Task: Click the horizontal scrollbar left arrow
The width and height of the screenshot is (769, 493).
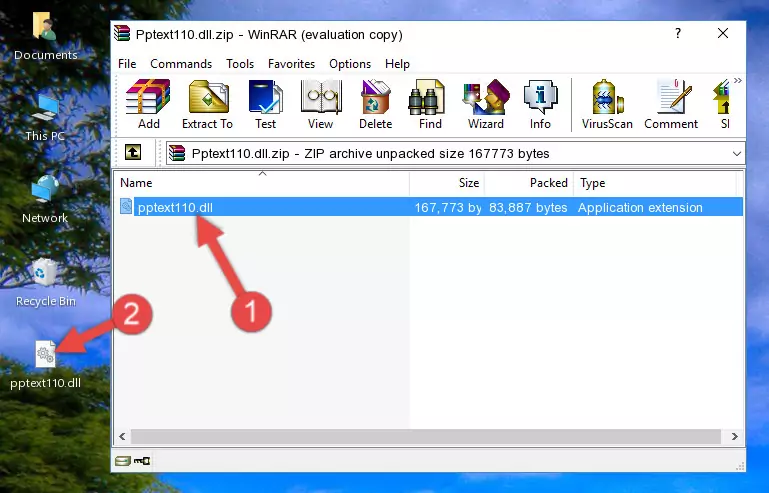Action: pyautogui.click(x=122, y=437)
